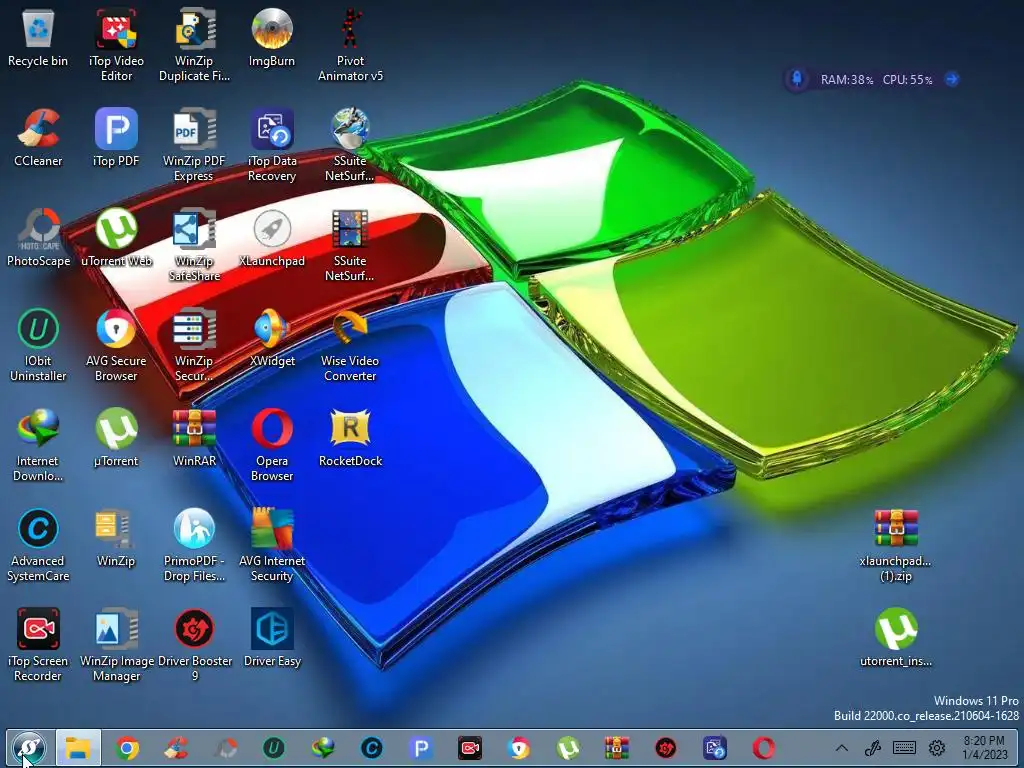This screenshot has width=1024, height=768.
Task: Open the touch keyboard tray icon
Action: click(x=904, y=748)
